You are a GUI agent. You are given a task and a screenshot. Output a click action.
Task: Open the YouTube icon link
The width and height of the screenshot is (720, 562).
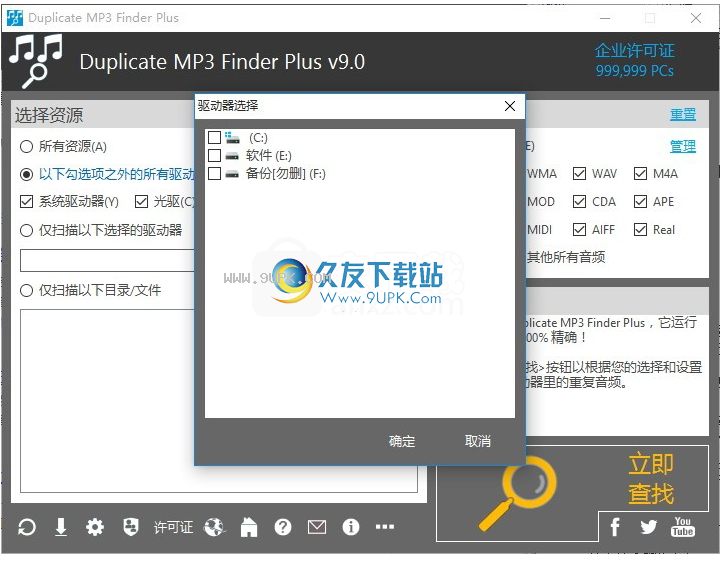coord(682,527)
